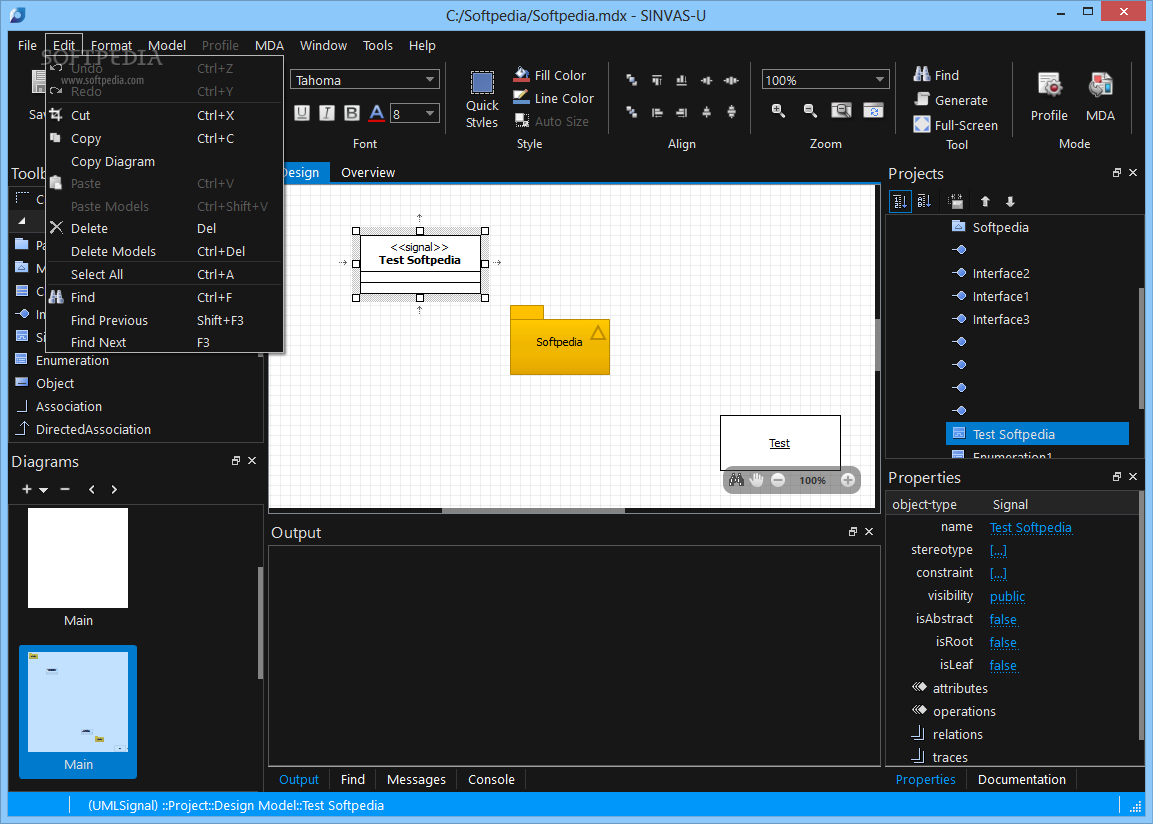Move selected project item down
This screenshot has width=1153, height=824.
tap(1010, 201)
